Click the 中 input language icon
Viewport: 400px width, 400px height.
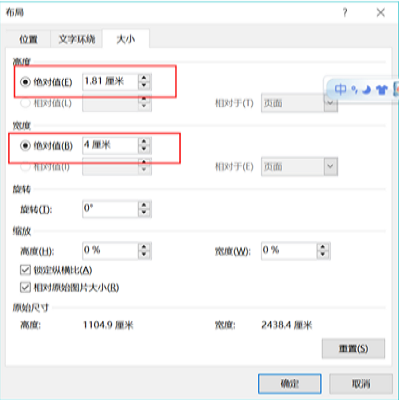pos(340,89)
